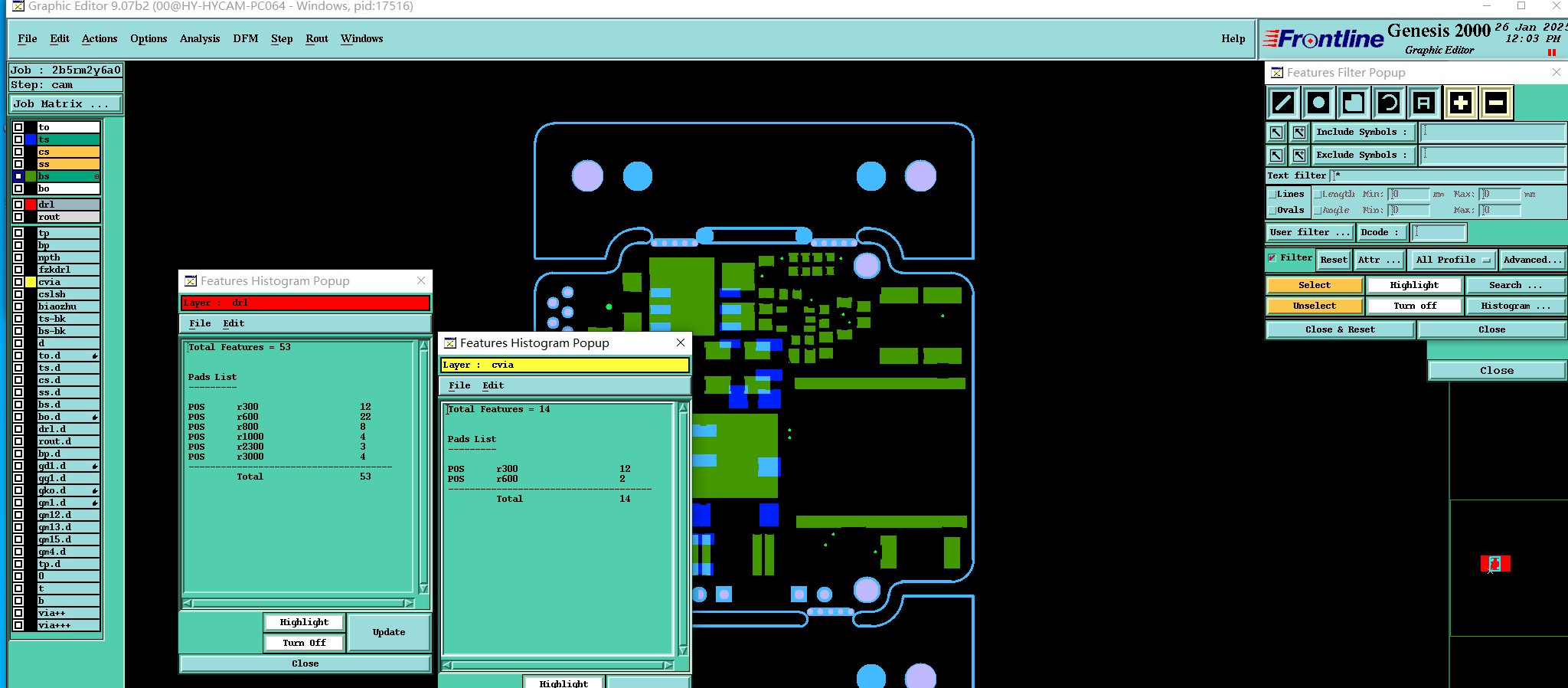Click in the Text filter input field

[1447, 175]
